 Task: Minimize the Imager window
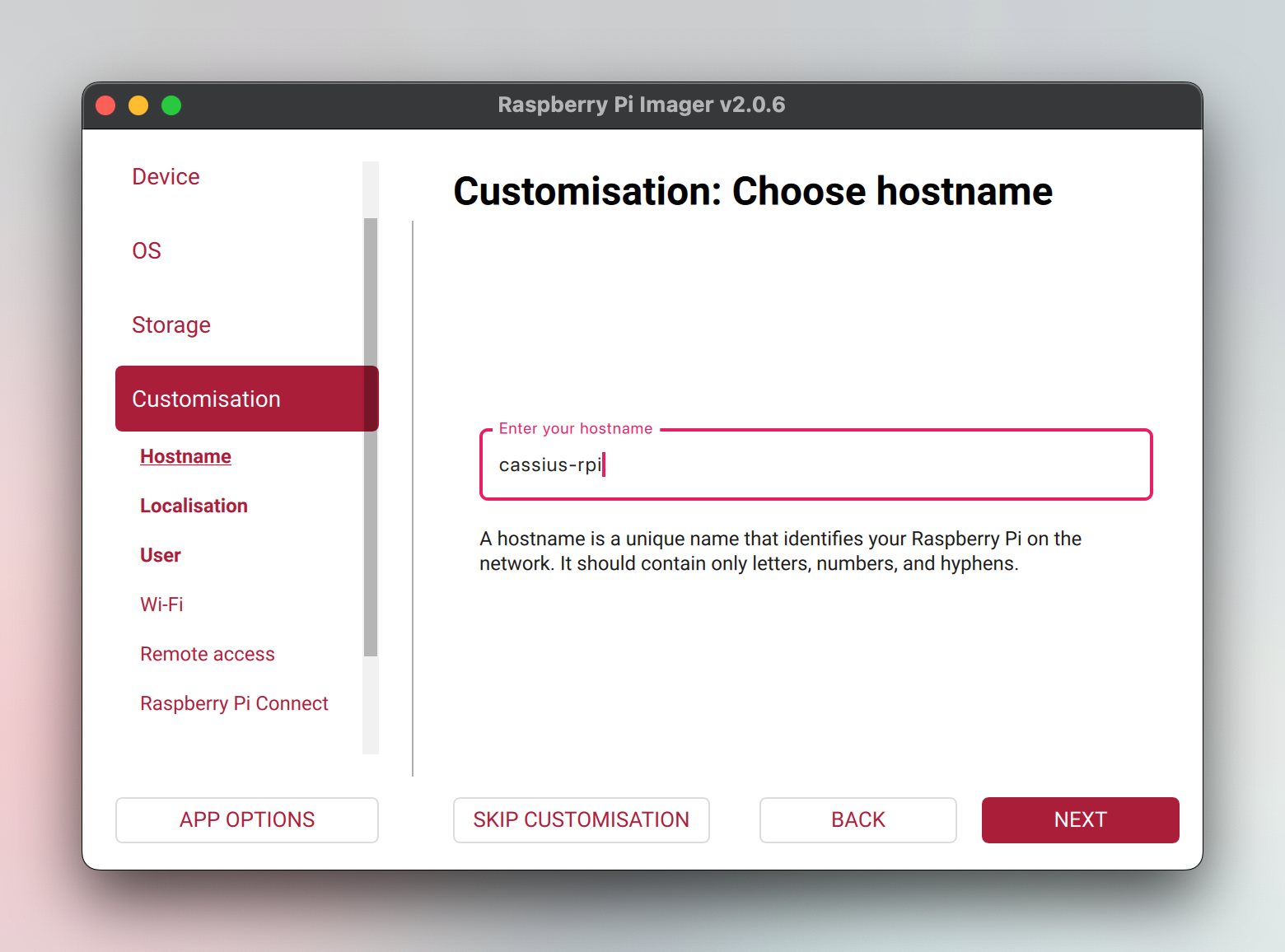[138, 105]
